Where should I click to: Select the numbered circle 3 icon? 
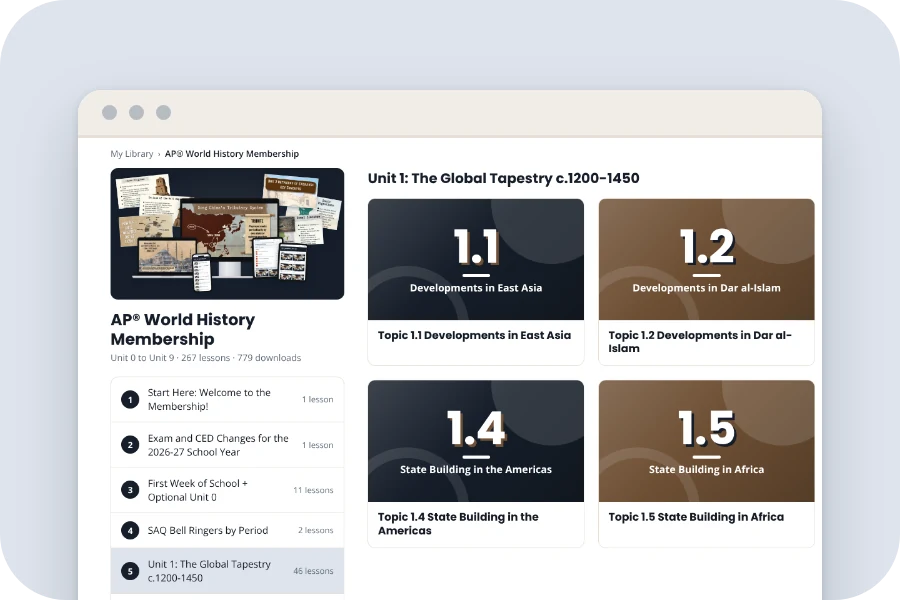[130, 490]
